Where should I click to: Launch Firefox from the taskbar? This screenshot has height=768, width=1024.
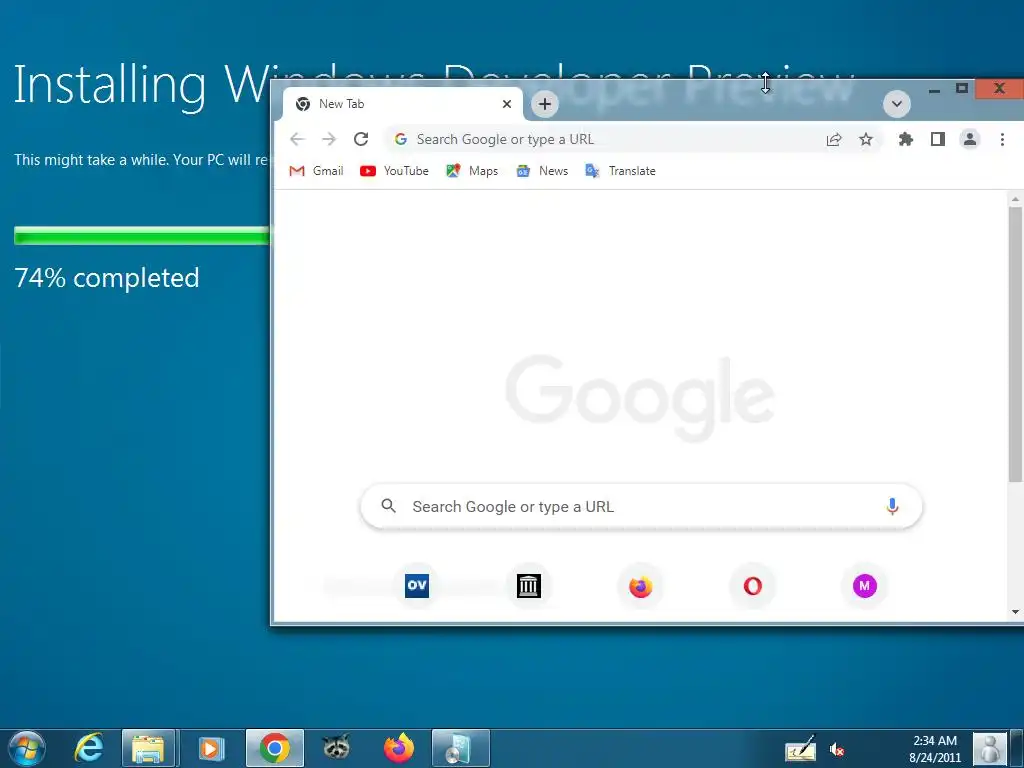(x=399, y=748)
